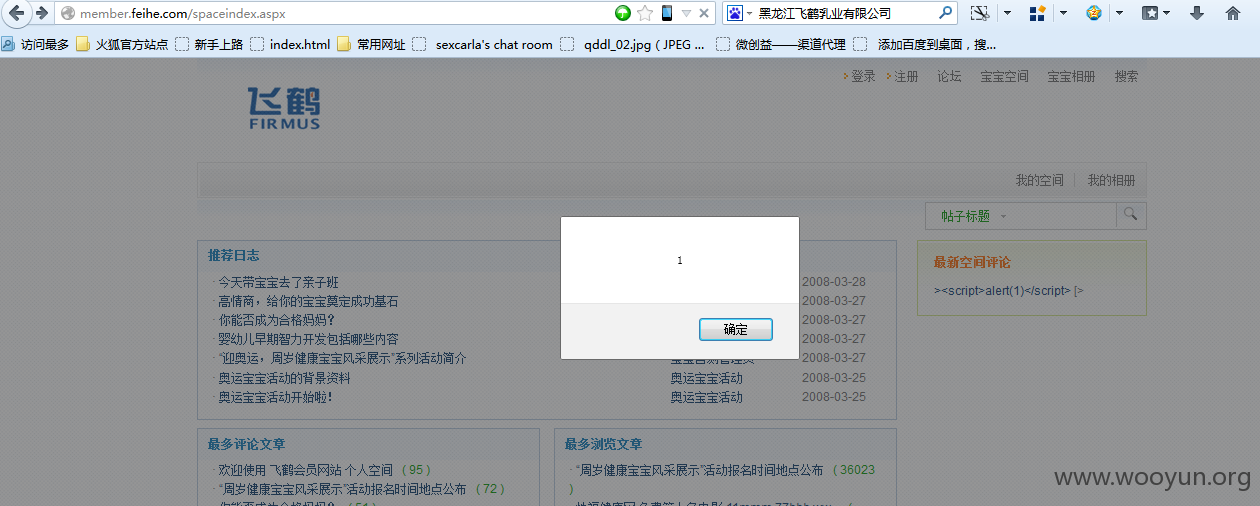Open the post 婴幼儿早期智力开发包括哪些内容
Viewport: 1260px width, 506px height.
[308, 339]
